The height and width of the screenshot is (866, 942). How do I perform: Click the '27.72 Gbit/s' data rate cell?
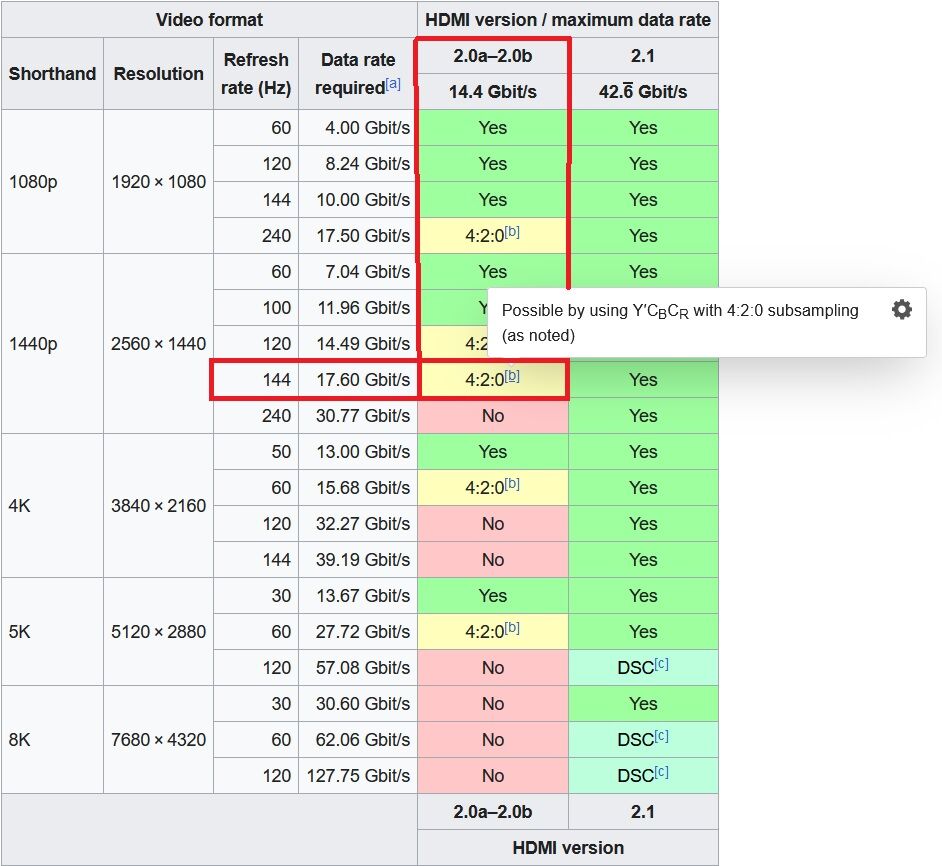358,632
